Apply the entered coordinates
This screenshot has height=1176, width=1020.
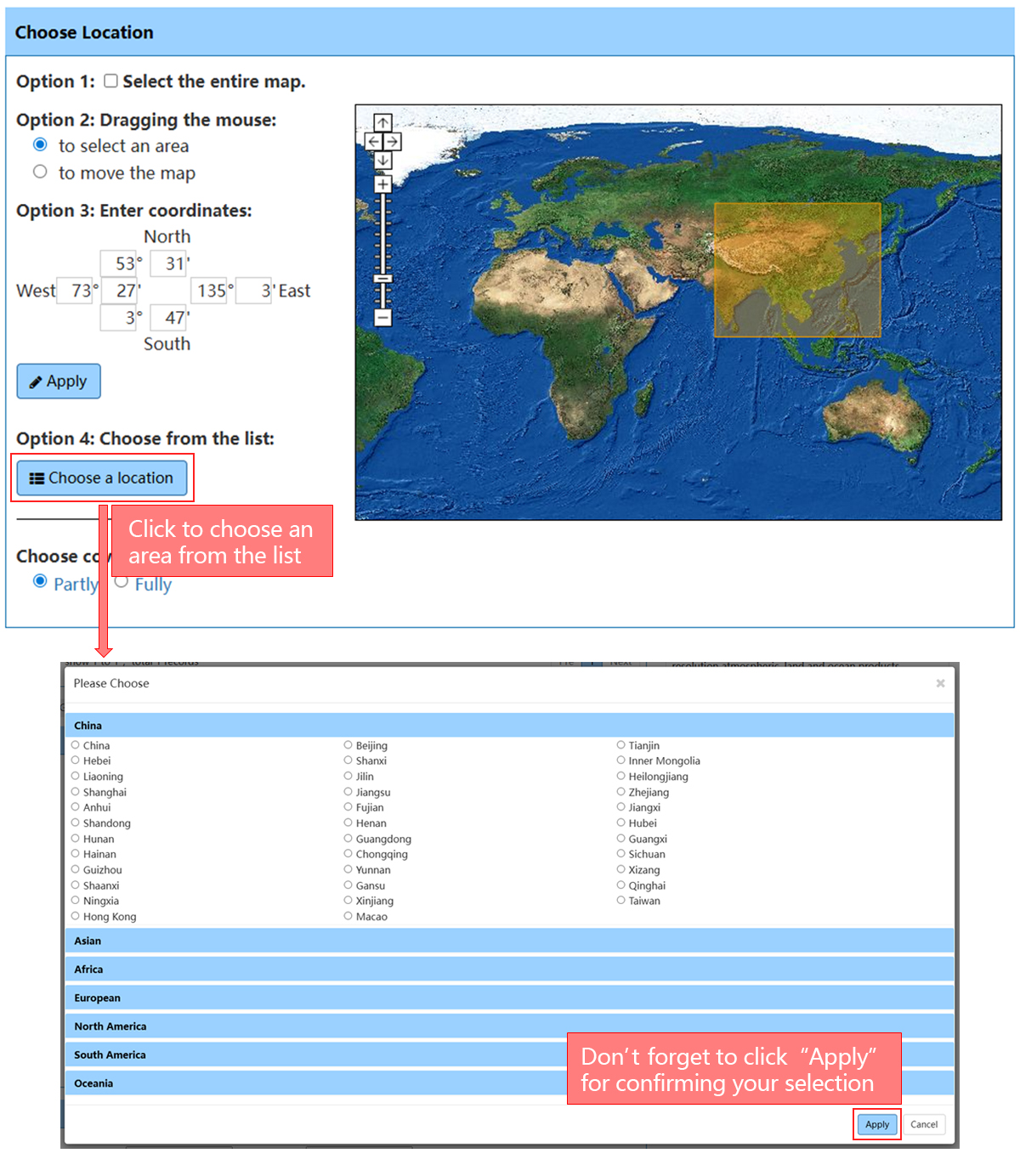click(x=59, y=382)
